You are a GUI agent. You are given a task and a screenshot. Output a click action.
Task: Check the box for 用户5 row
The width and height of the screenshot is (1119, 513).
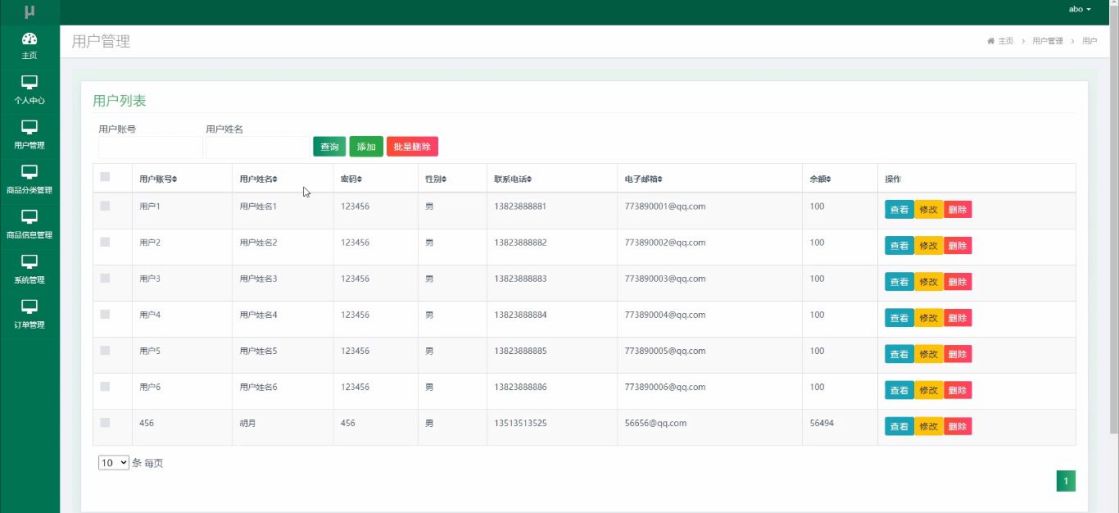106,350
